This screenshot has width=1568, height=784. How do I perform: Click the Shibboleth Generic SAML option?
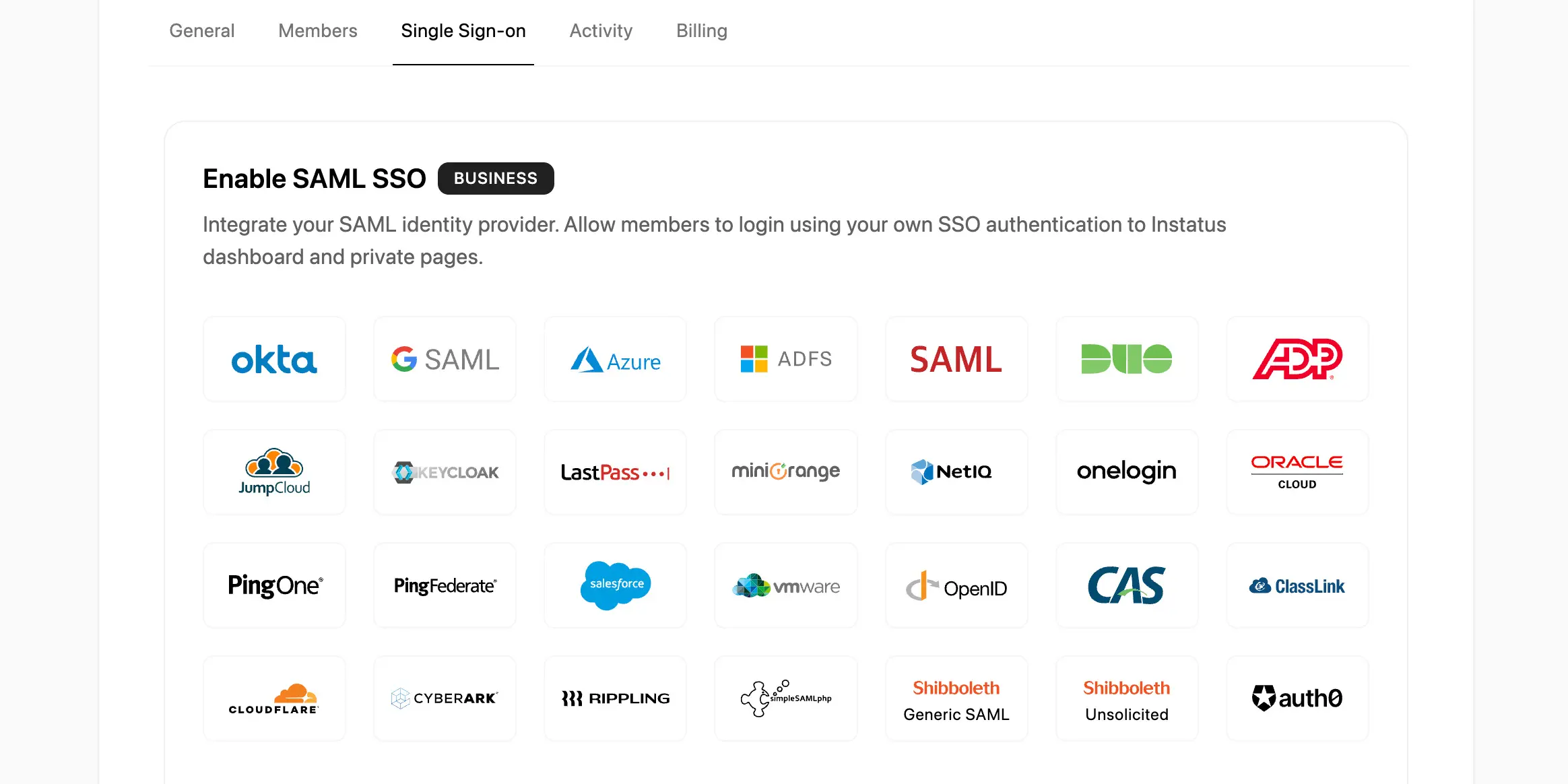(956, 698)
